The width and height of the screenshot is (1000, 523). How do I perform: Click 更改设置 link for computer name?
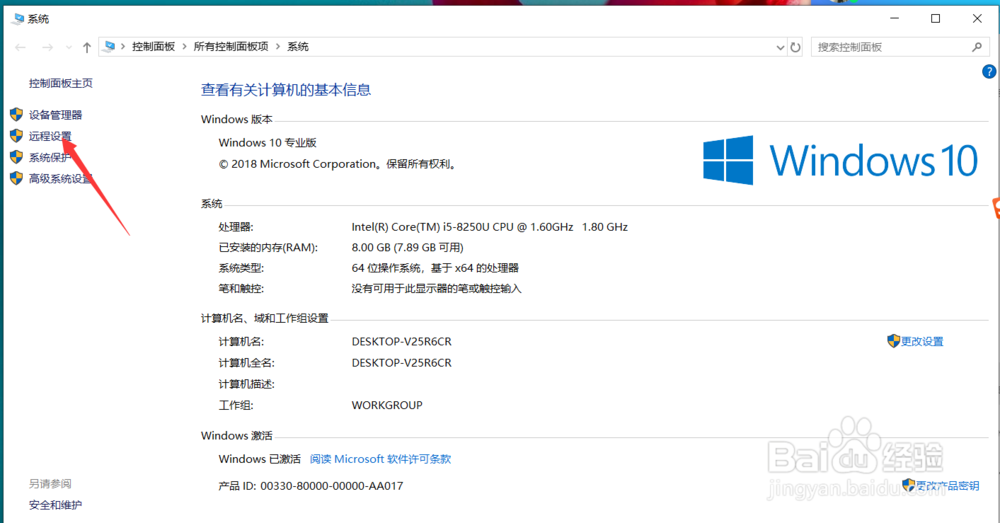click(x=922, y=342)
